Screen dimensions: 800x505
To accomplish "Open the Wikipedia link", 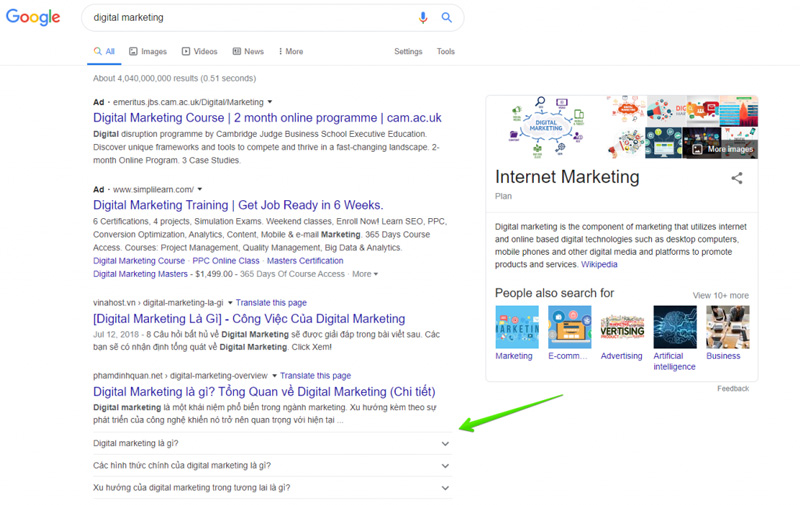I will click(599, 265).
